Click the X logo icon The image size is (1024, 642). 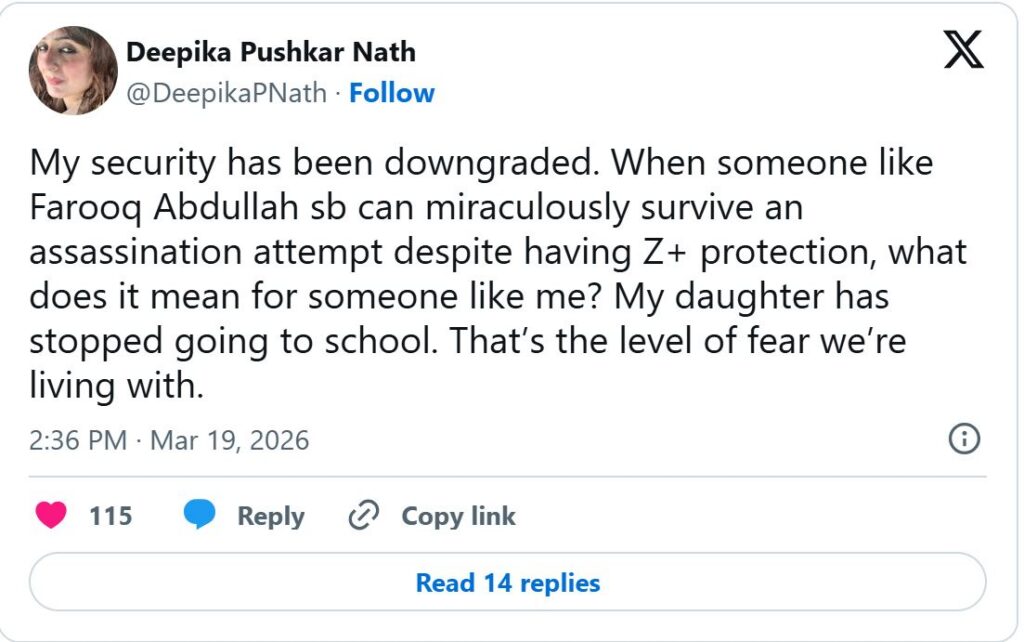pyautogui.click(x=963, y=49)
